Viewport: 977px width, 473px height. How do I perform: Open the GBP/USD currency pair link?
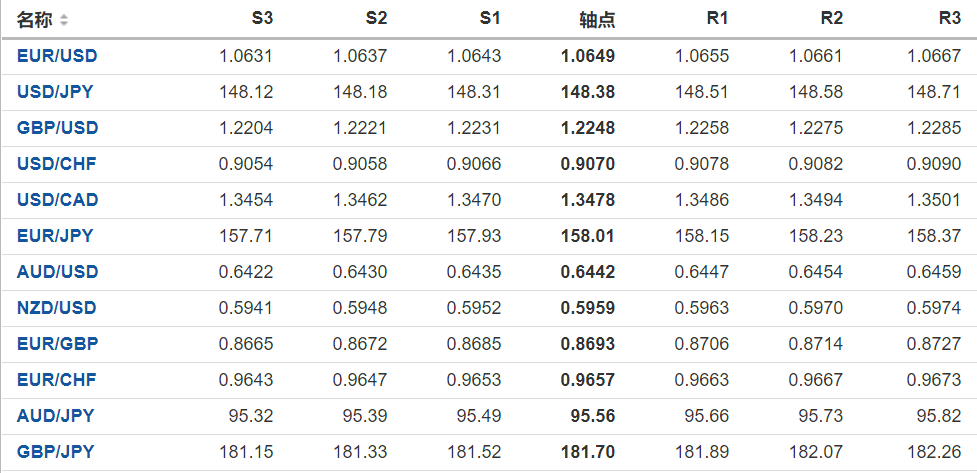pyautogui.click(x=57, y=128)
